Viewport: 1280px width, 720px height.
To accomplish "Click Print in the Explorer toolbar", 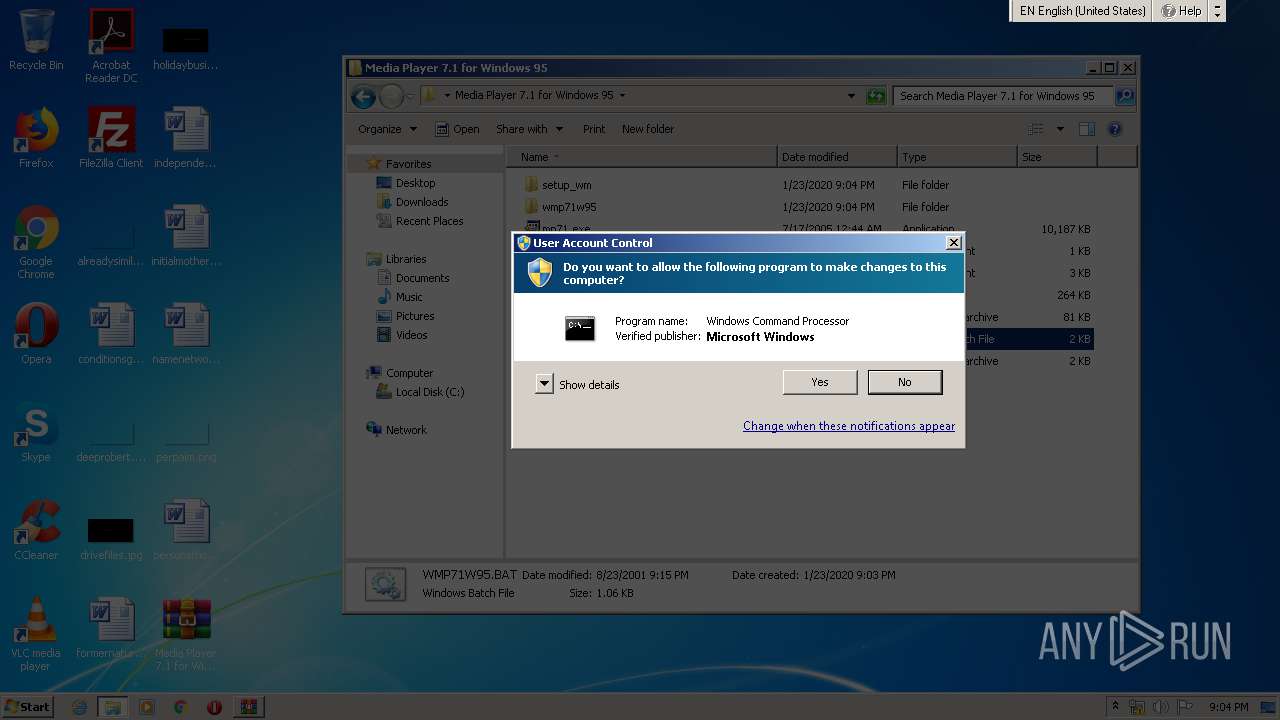I will (x=594, y=129).
